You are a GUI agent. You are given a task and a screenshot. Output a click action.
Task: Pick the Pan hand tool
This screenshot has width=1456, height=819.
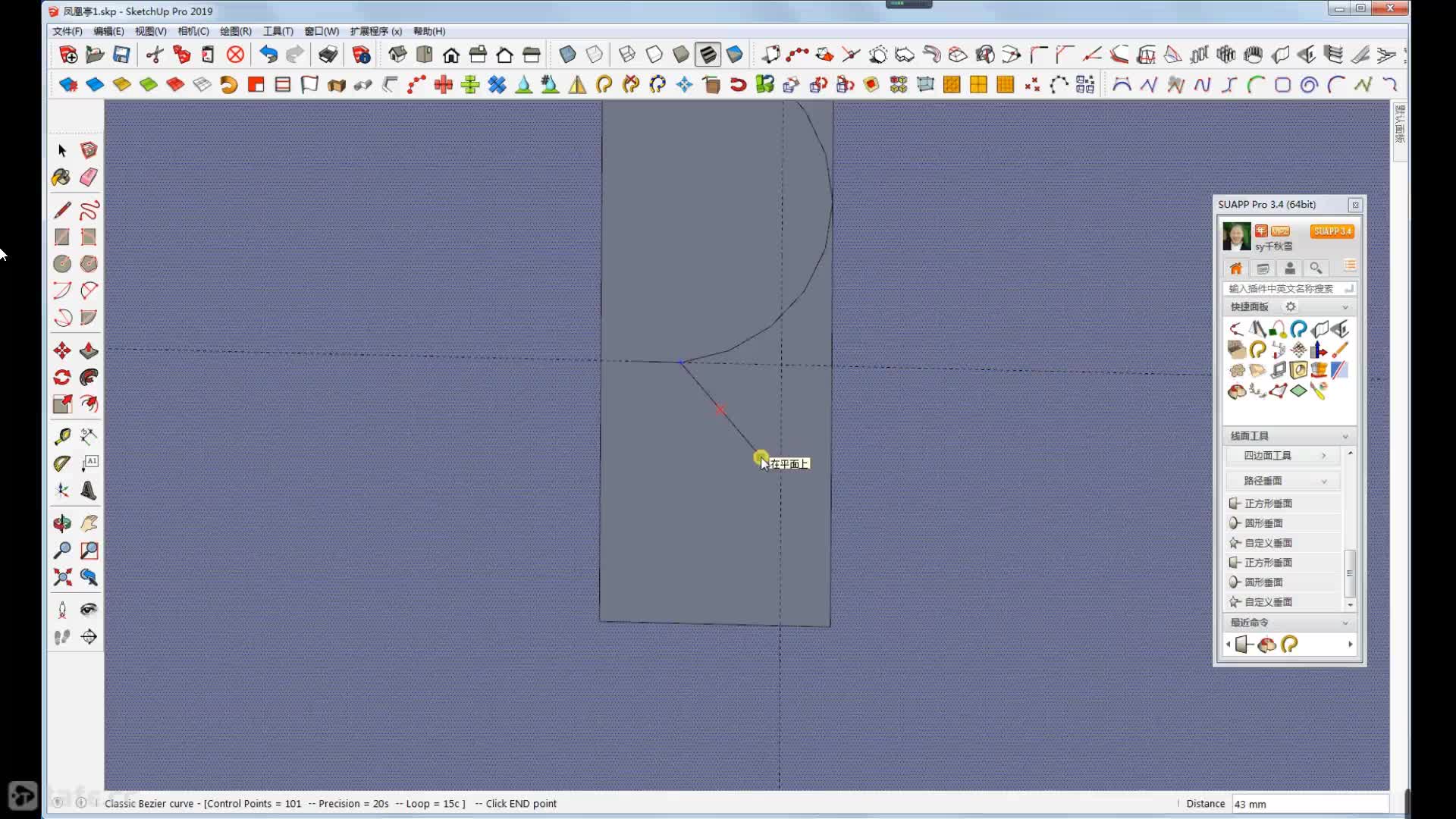(89, 523)
